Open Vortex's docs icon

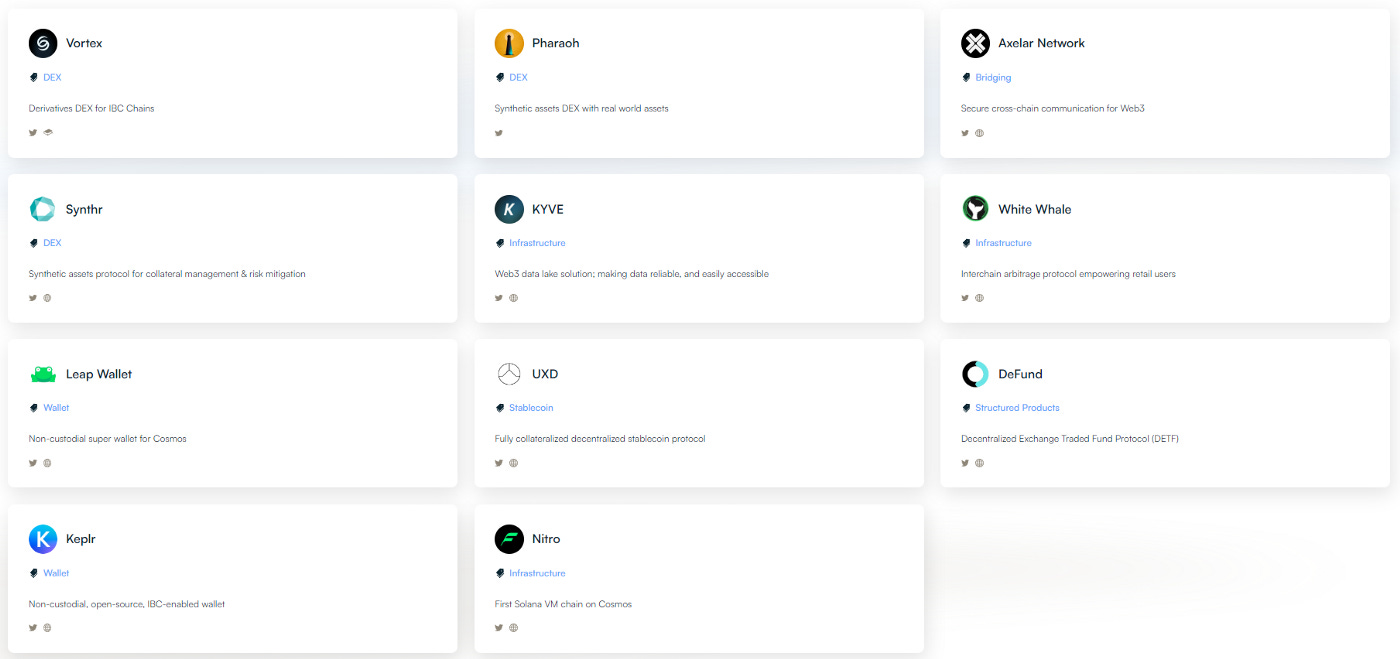pos(46,132)
